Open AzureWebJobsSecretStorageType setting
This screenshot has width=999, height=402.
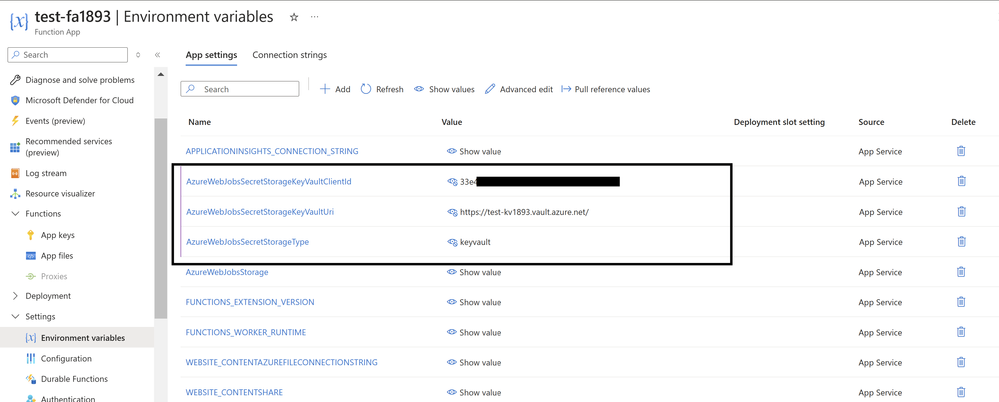[x=247, y=242]
